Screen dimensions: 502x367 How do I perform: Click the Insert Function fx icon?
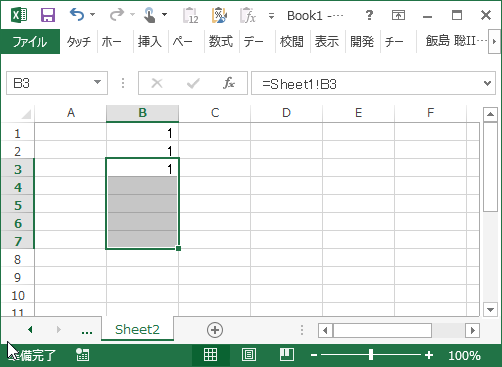229,83
